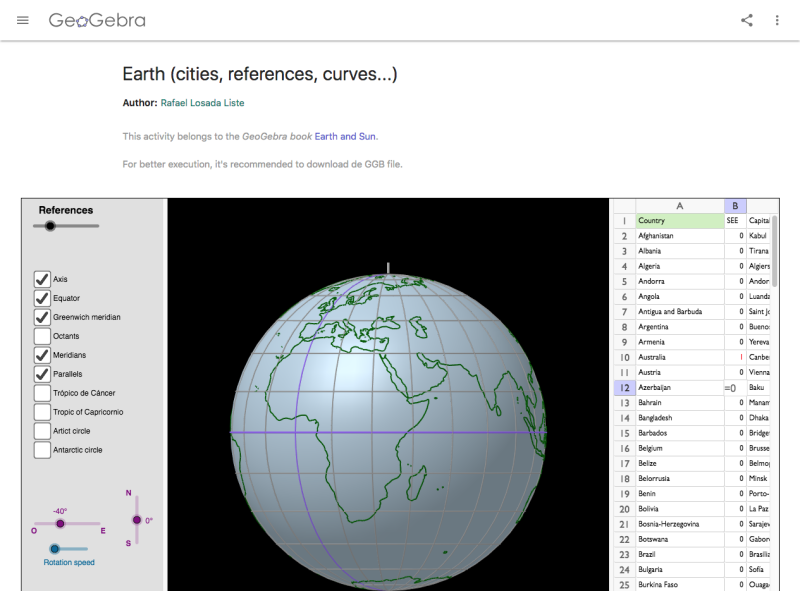Enable the Antarctic circle reference
The width and height of the screenshot is (800, 591).
click(x=41, y=450)
